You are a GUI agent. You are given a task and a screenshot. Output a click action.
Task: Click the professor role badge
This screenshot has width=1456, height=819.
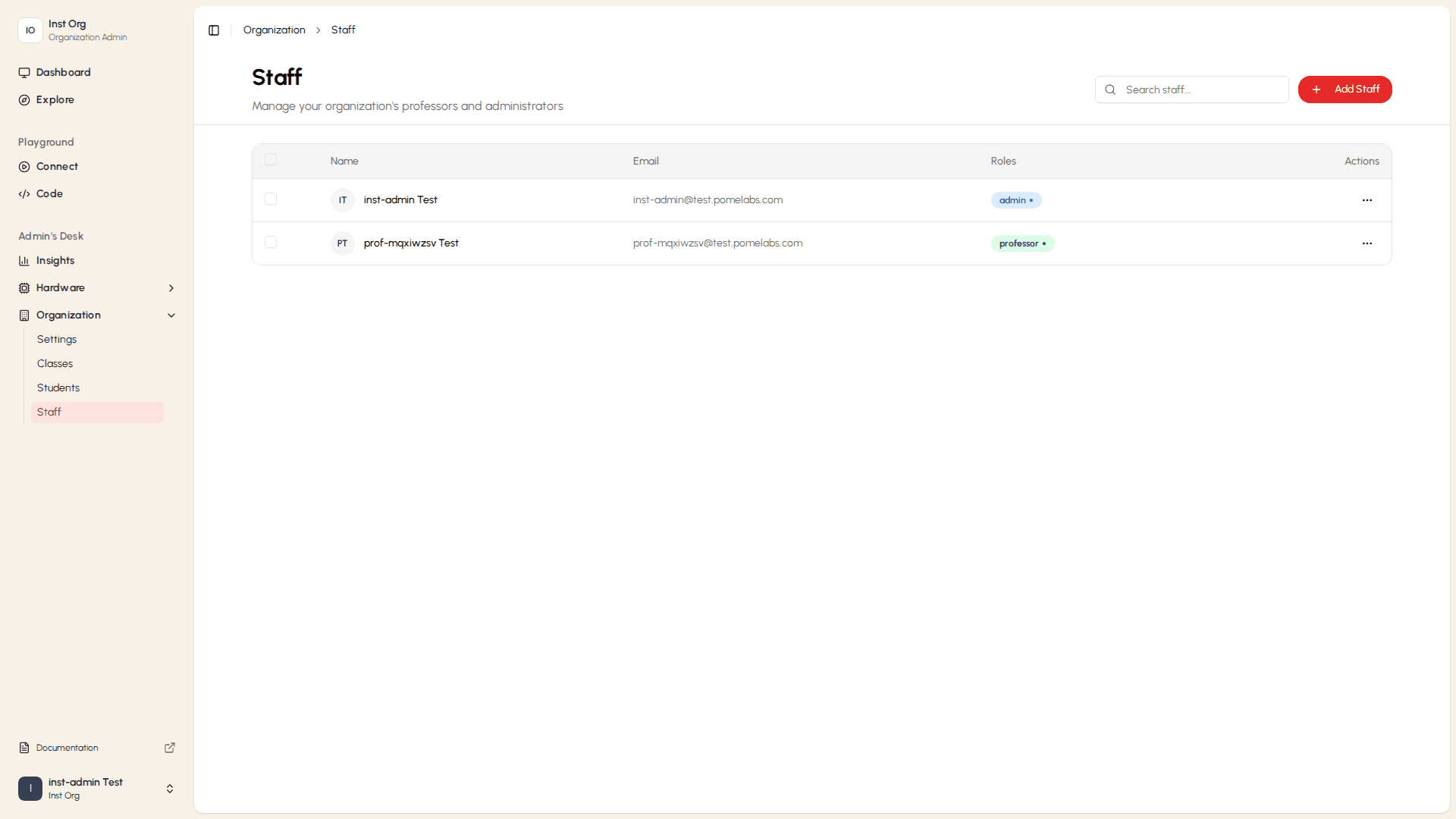tap(1022, 243)
